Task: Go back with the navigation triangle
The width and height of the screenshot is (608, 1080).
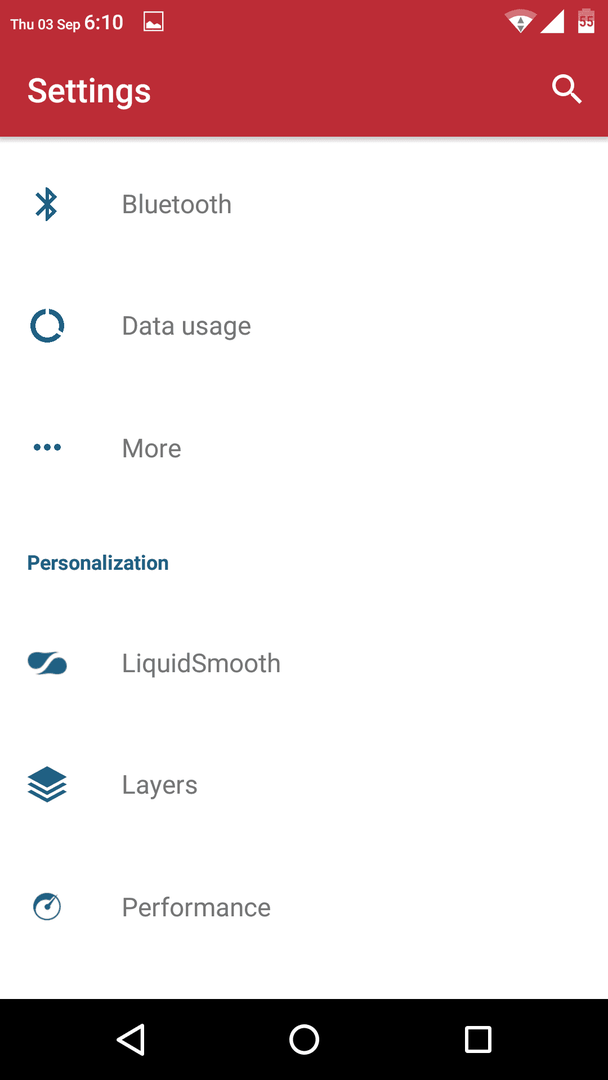Action: [x=131, y=1039]
